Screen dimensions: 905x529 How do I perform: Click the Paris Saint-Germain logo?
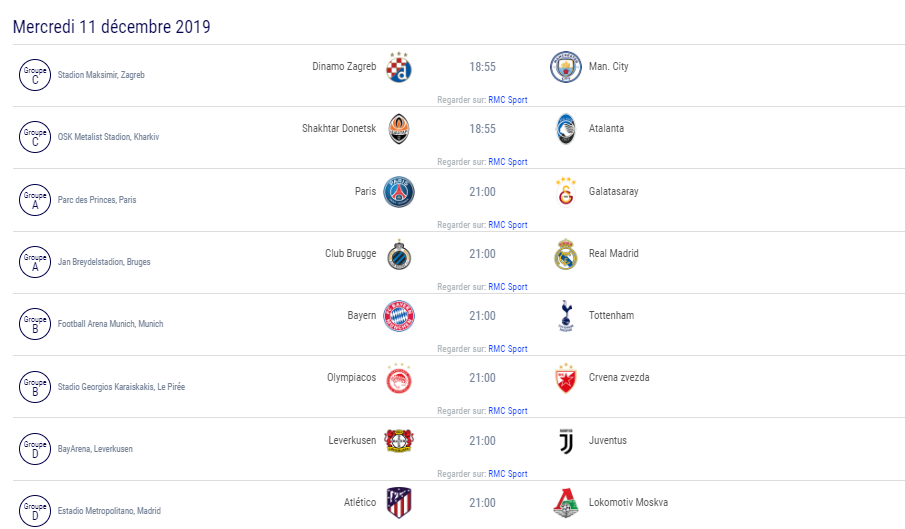399,192
